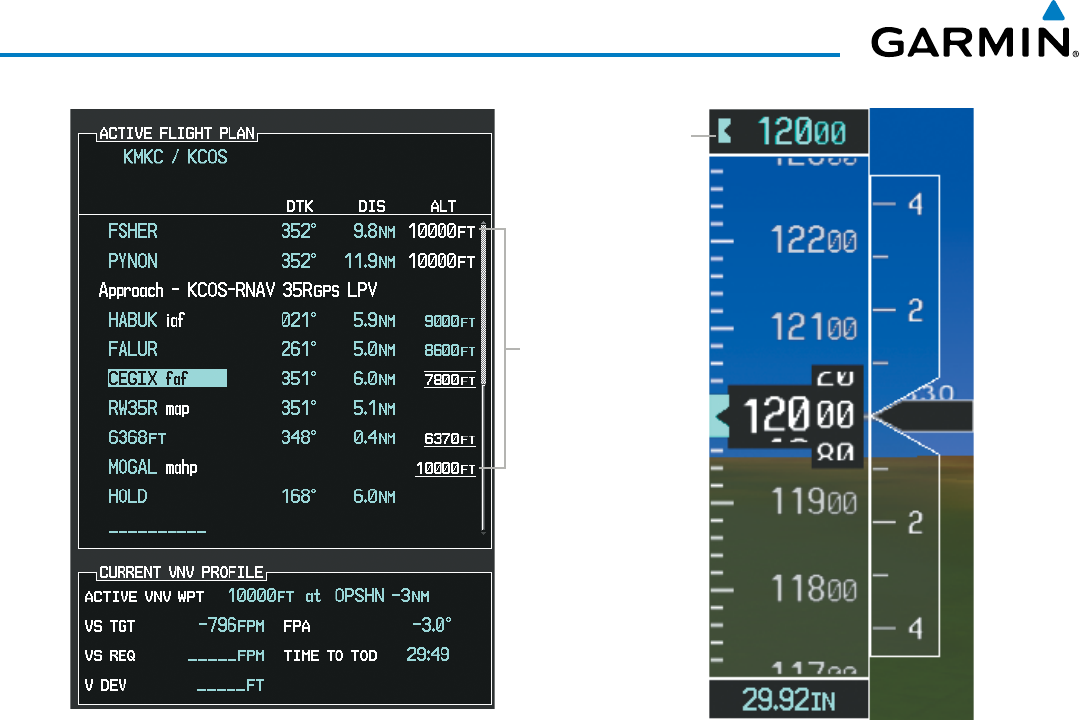Select the HOLD leg entry
The height and width of the screenshot is (720, 1080).
pyautogui.click(x=127, y=497)
